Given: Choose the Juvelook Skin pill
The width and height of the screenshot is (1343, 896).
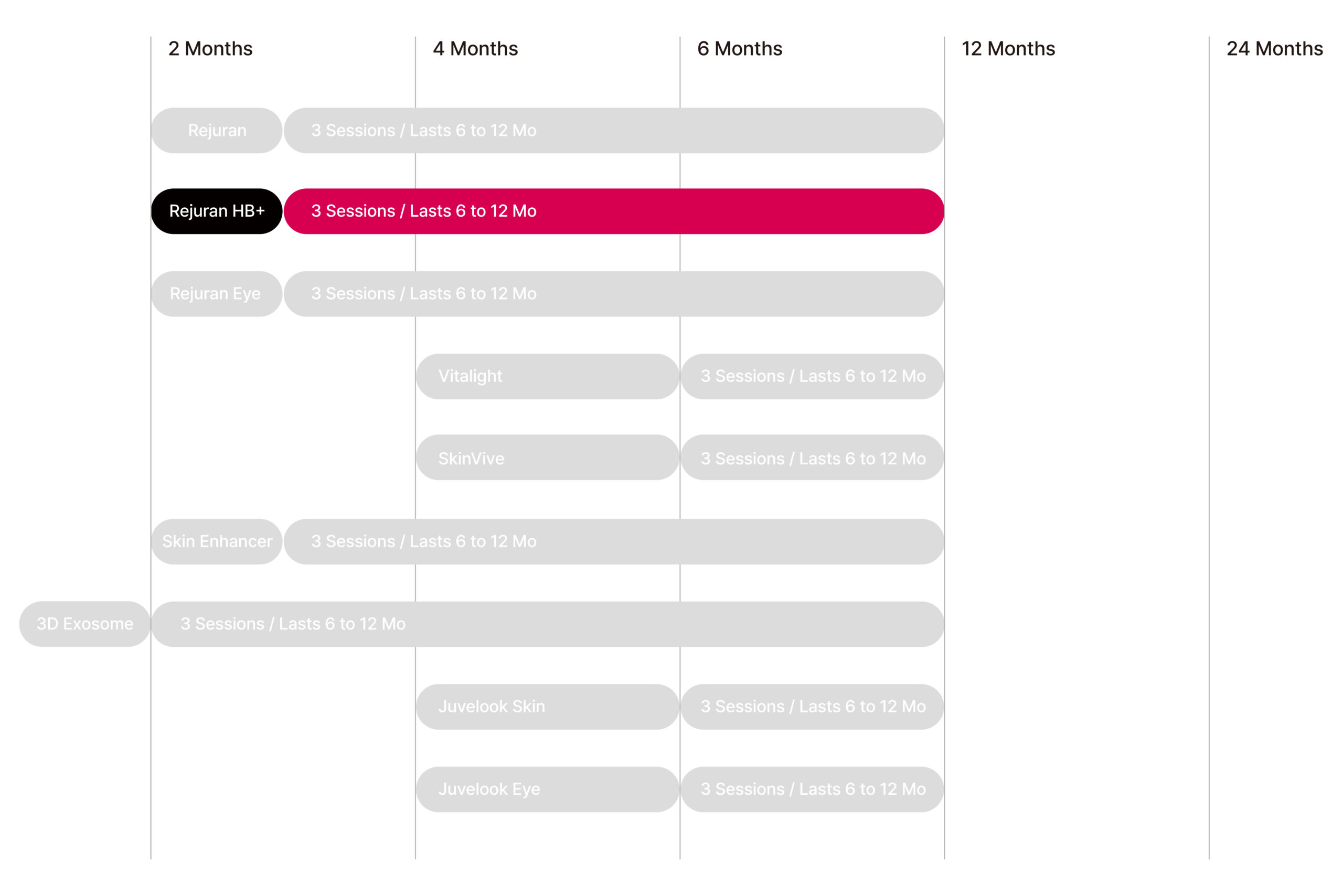Looking at the screenshot, I should 548,707.
